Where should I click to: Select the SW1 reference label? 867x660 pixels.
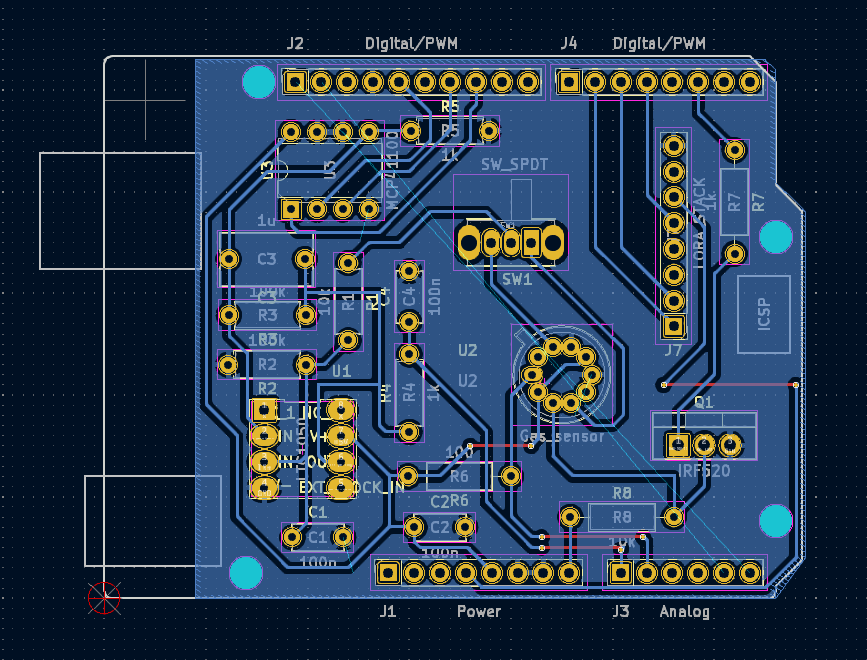click(517, 280)
